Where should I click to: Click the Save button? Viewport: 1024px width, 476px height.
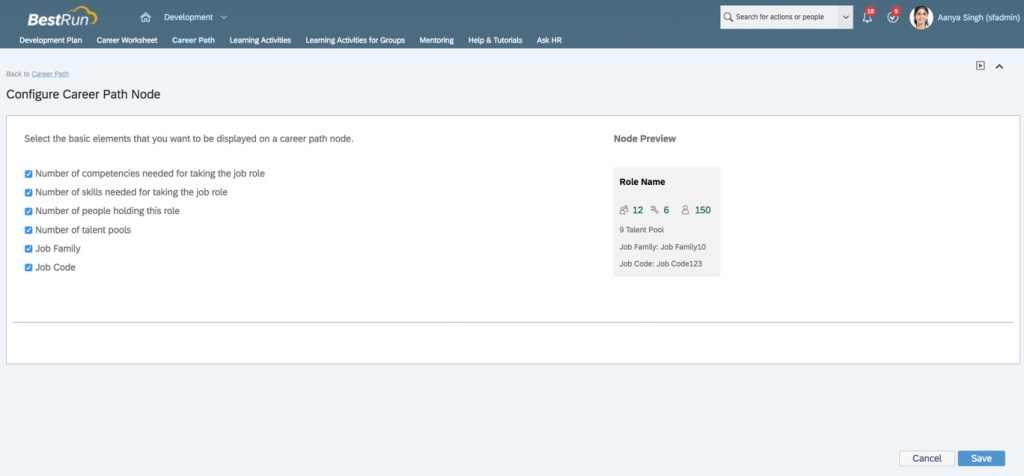981,458
